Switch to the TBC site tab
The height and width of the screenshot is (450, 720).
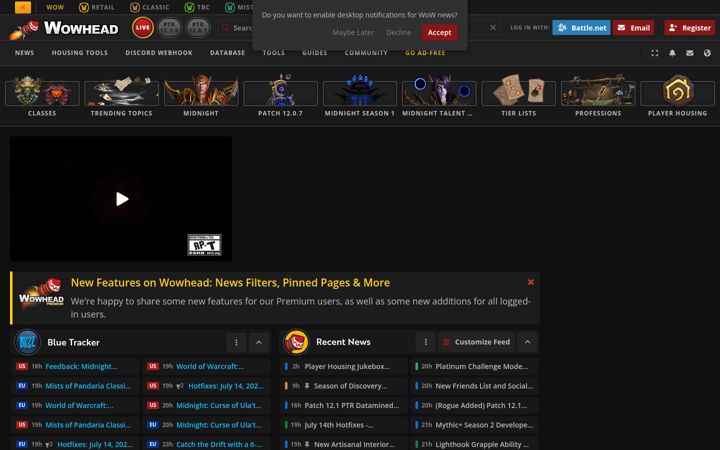coord(197,7)
